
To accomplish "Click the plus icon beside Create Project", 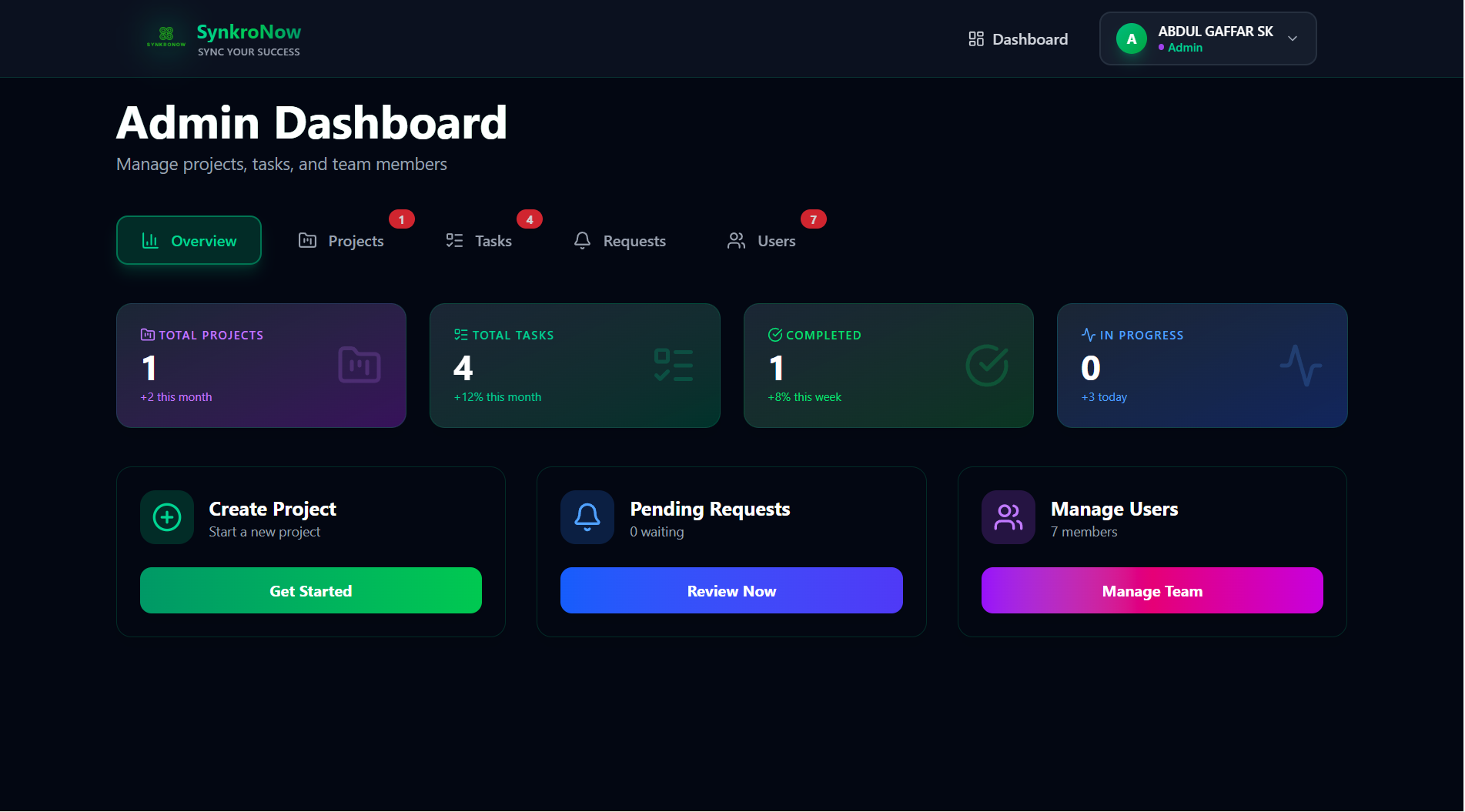I will 167,517.
